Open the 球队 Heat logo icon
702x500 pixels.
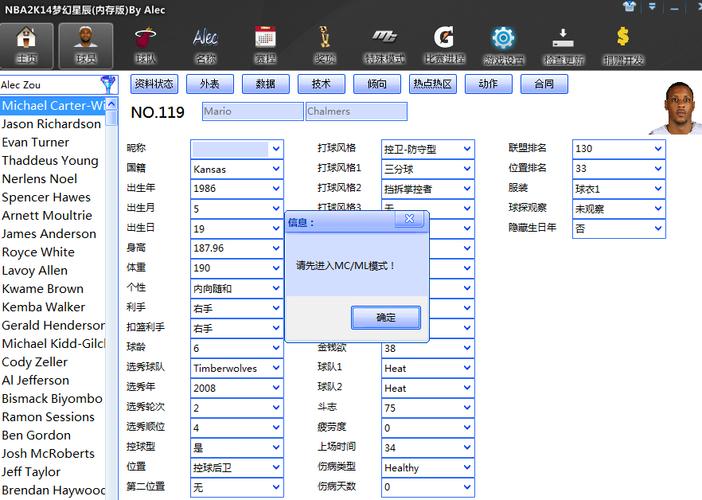pyautogui.click(x=146, y=46)
